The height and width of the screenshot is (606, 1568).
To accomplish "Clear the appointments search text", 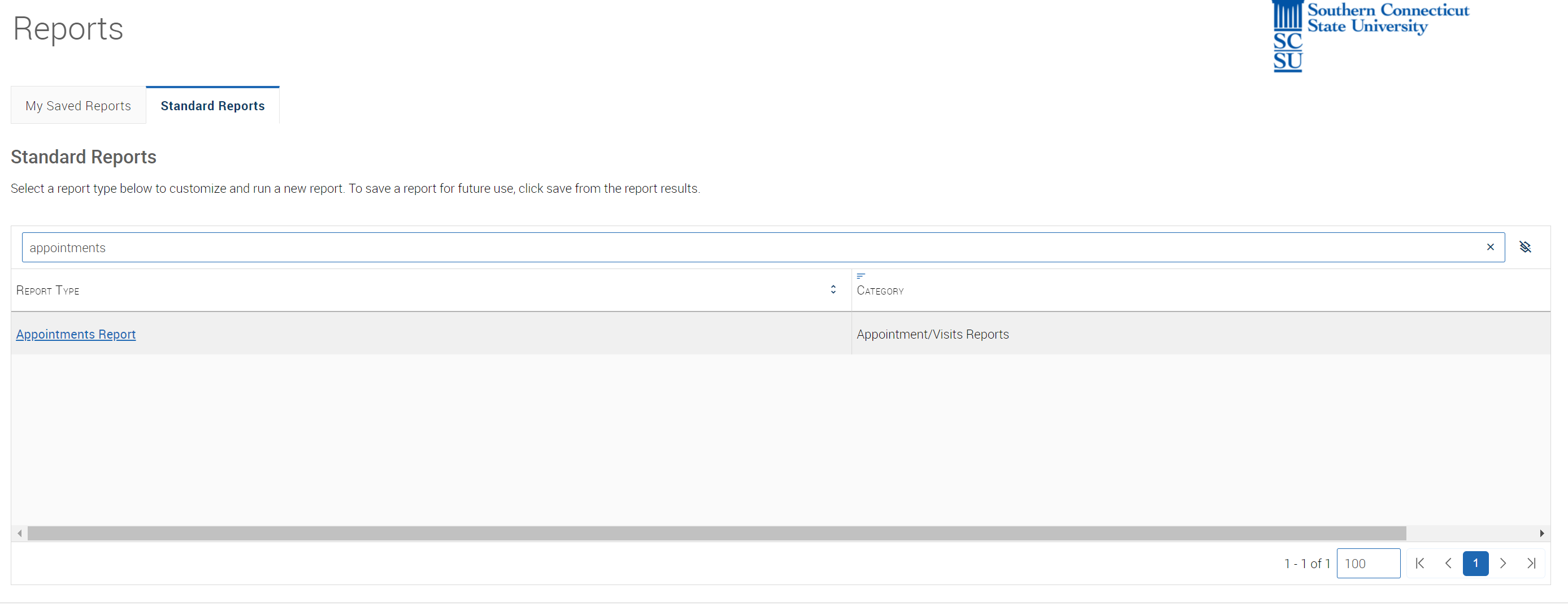I will 1490,247.
